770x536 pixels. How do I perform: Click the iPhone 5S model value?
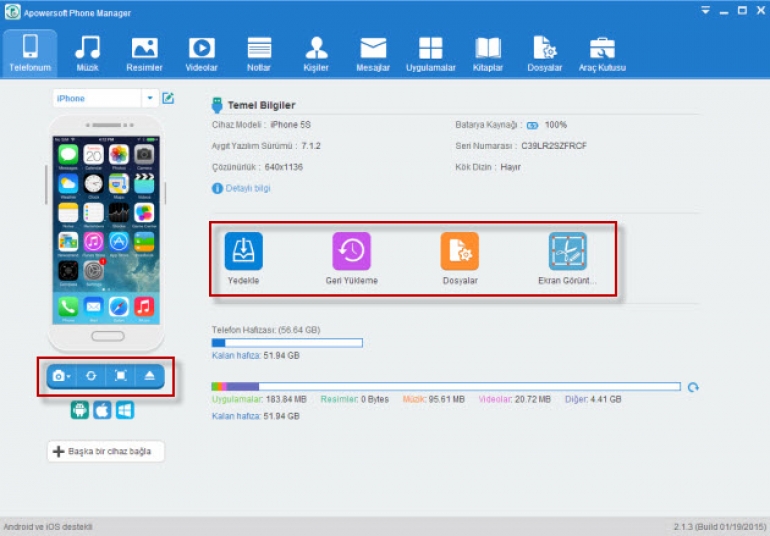coord(291,125)
